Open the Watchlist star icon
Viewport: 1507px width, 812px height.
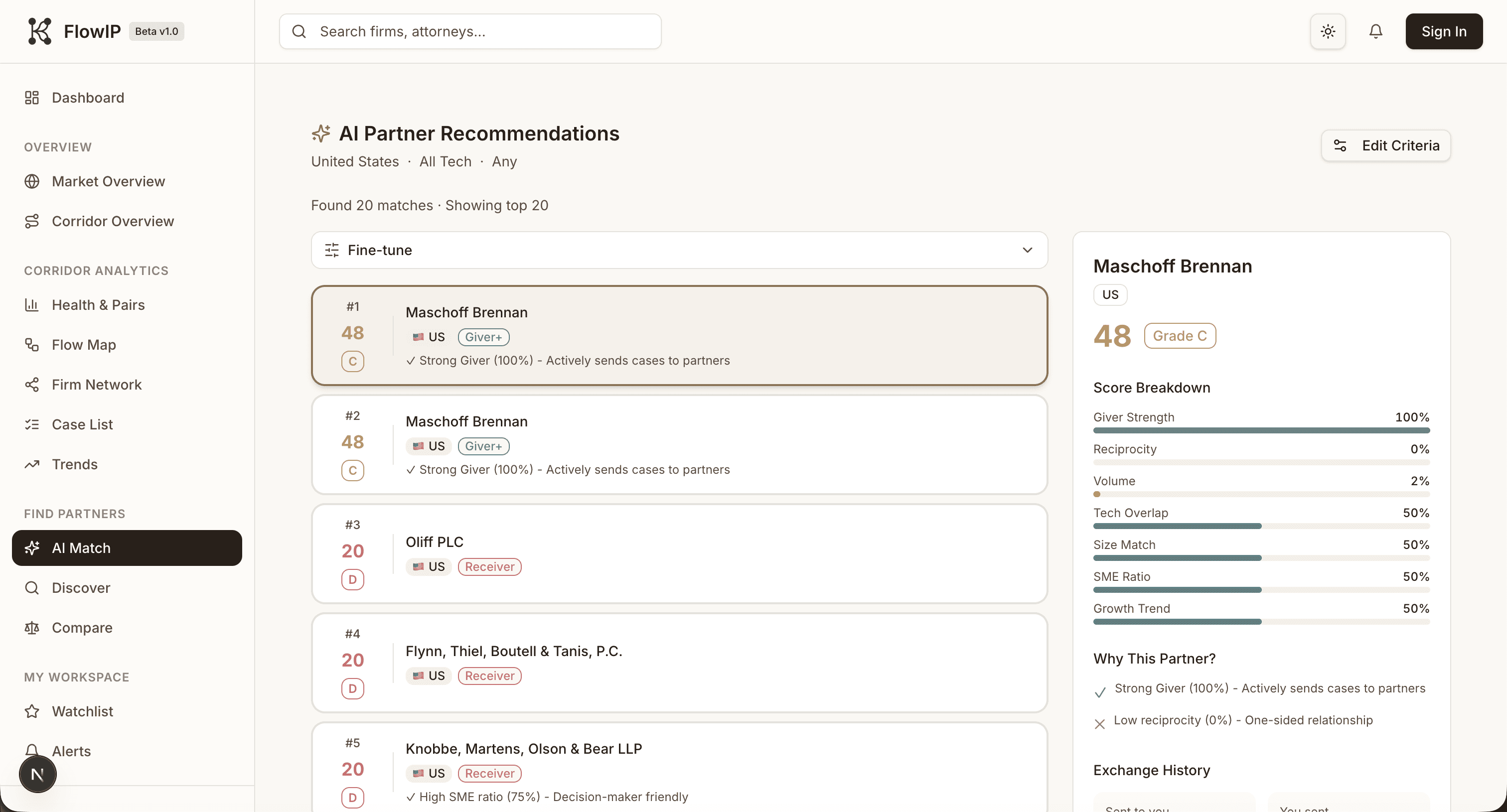(x=32, y=711)
